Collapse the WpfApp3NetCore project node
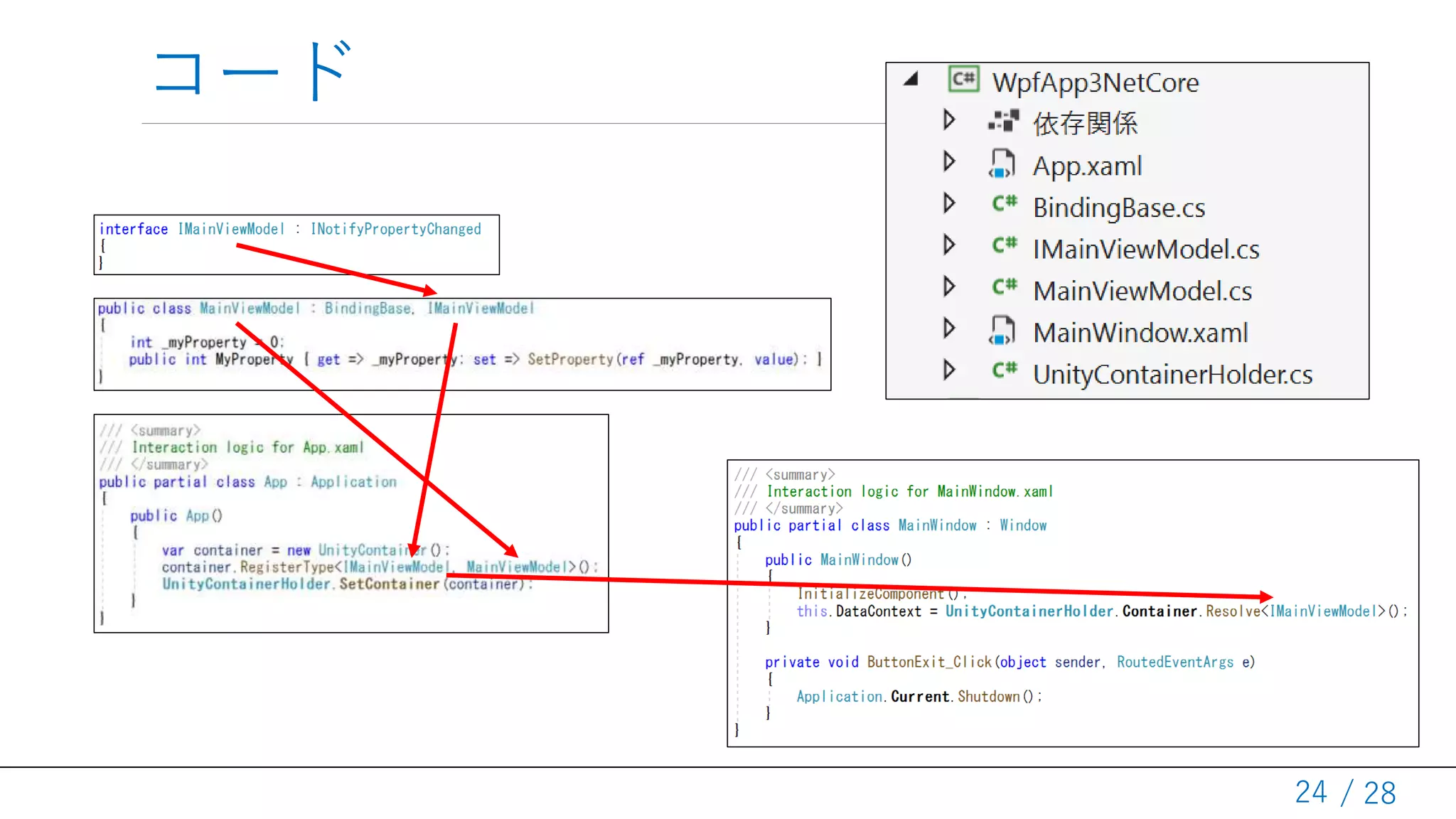Image resolution: width=1456 pixels, height=819 pixels. 911,80
